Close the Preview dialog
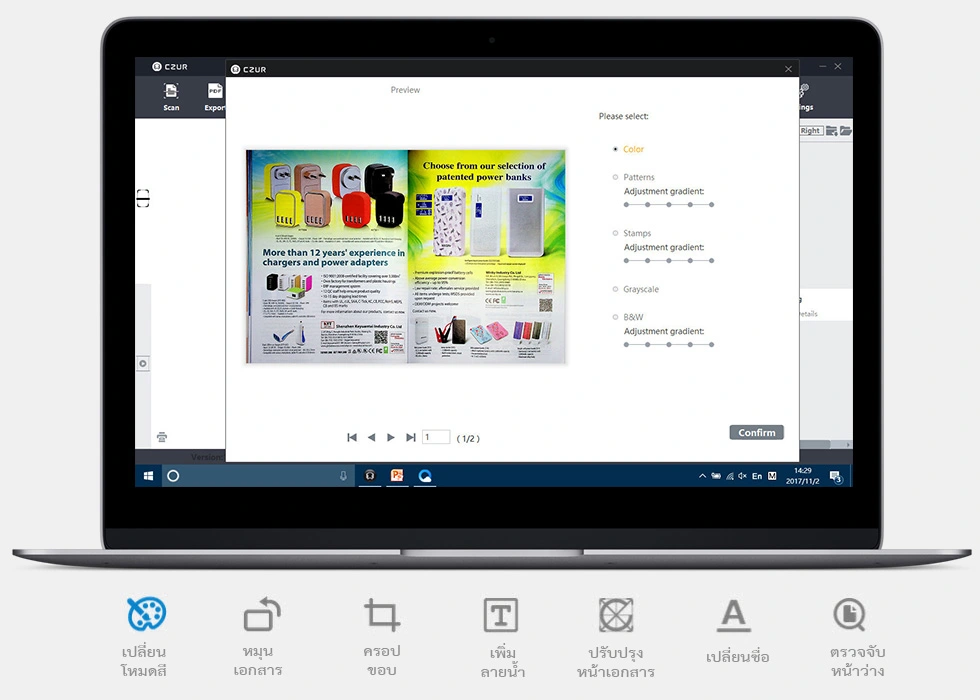980x700 pixels. [x=788, y=69]
